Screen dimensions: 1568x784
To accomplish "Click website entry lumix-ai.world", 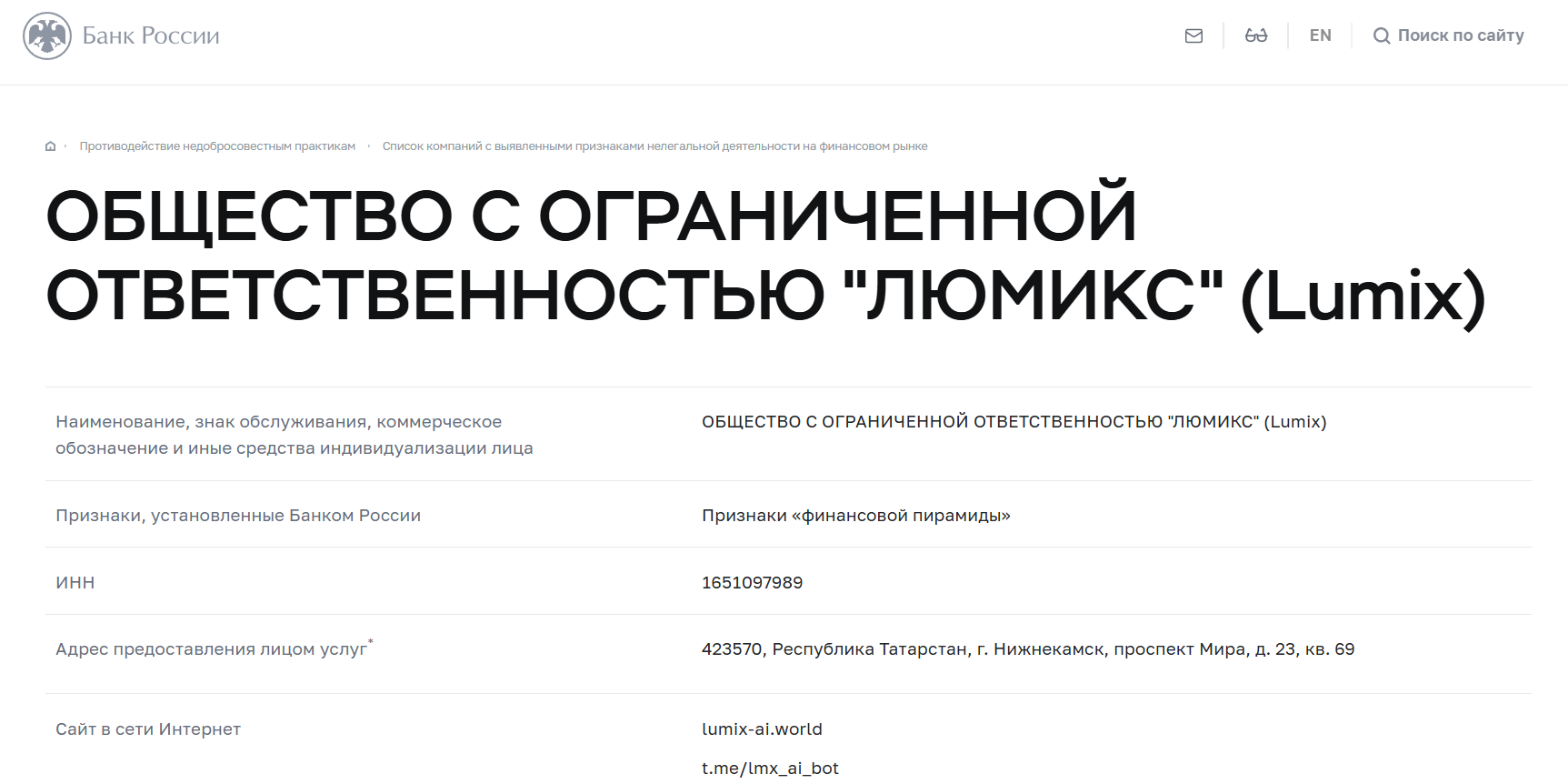I will point(762,729).
